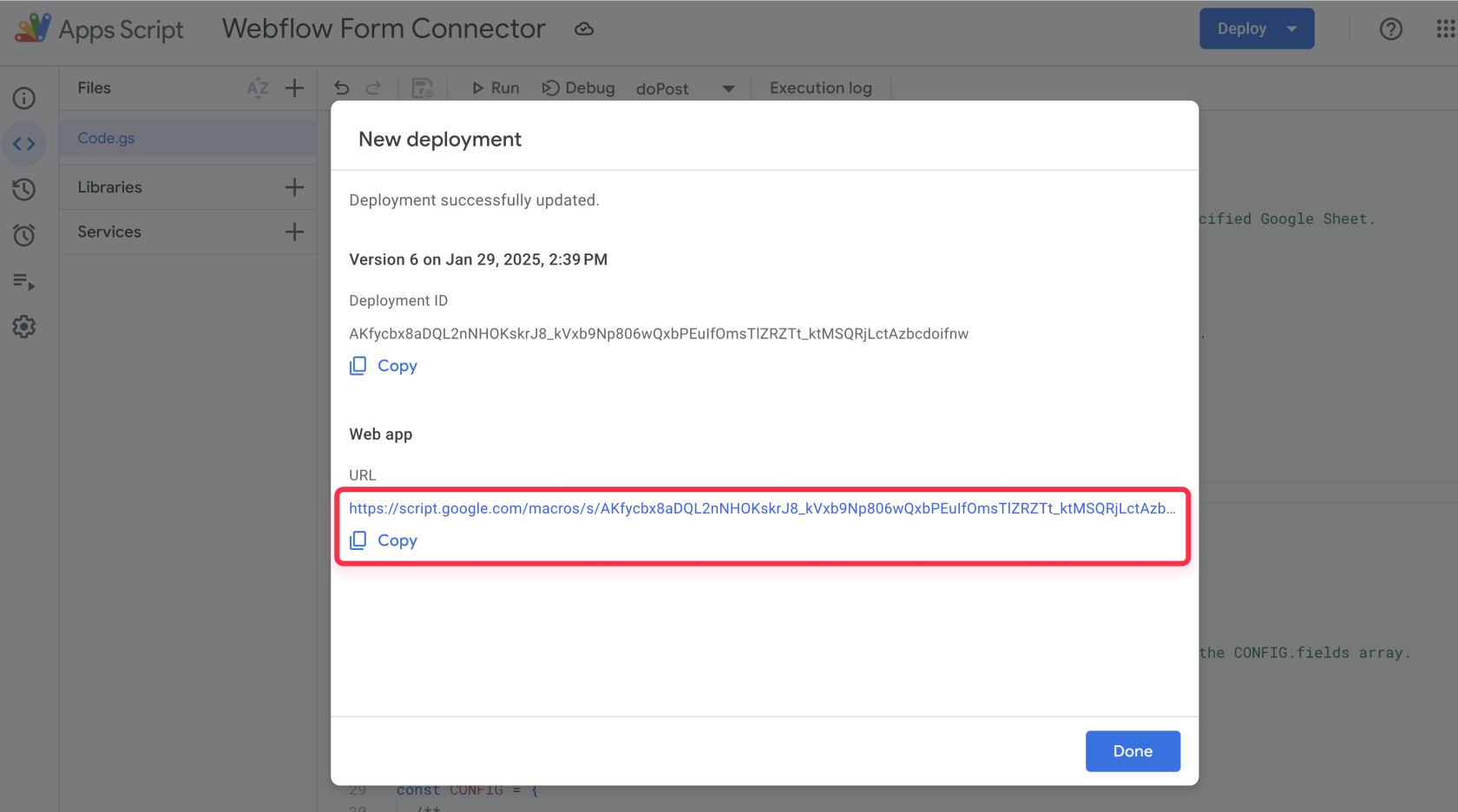Image resolution: width=1458 pixels, height=812 pixels.
Task: Click the Undo arrow in toolbar
Action: 342,88
